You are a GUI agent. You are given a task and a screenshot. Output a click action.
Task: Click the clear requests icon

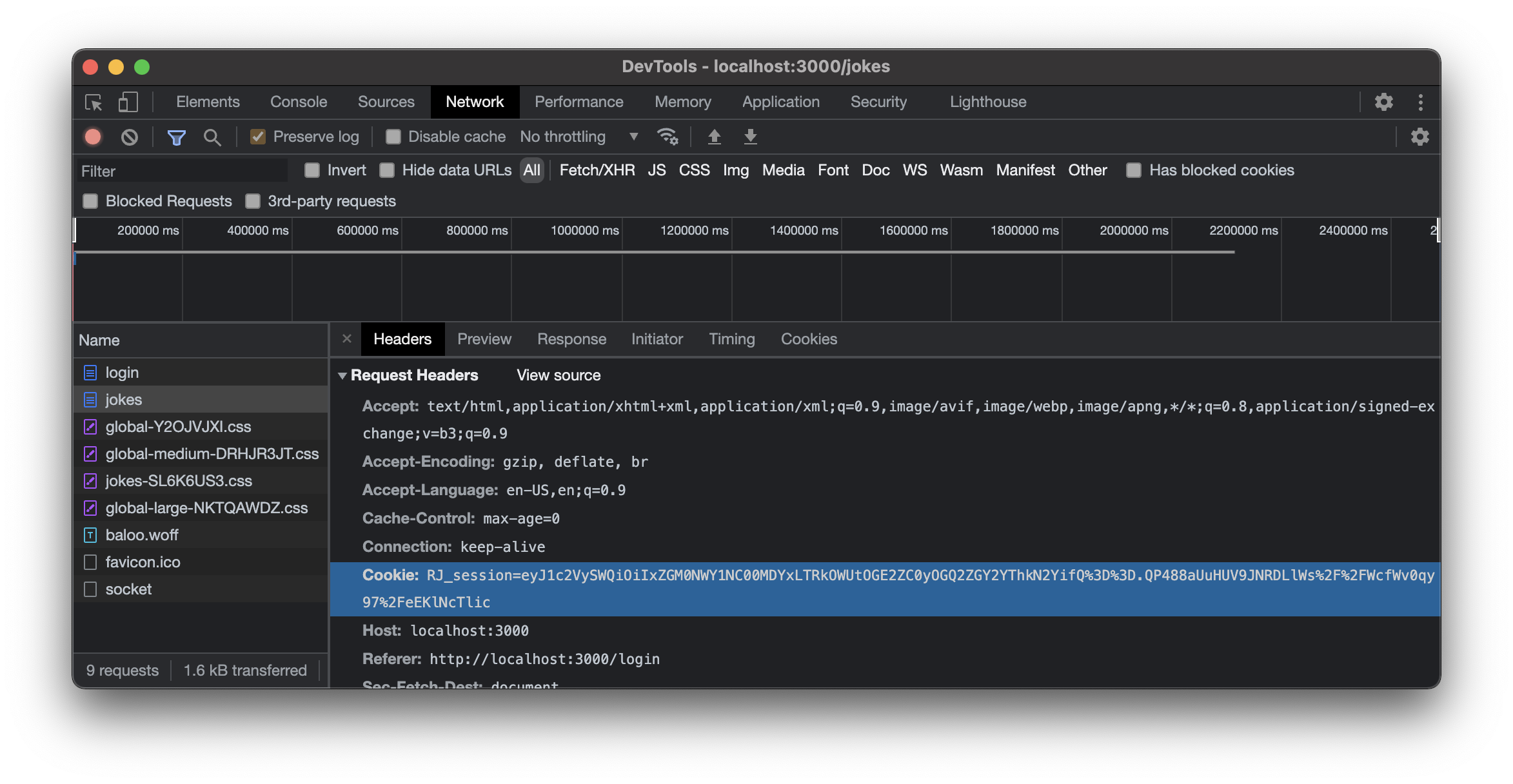[127, 136]
